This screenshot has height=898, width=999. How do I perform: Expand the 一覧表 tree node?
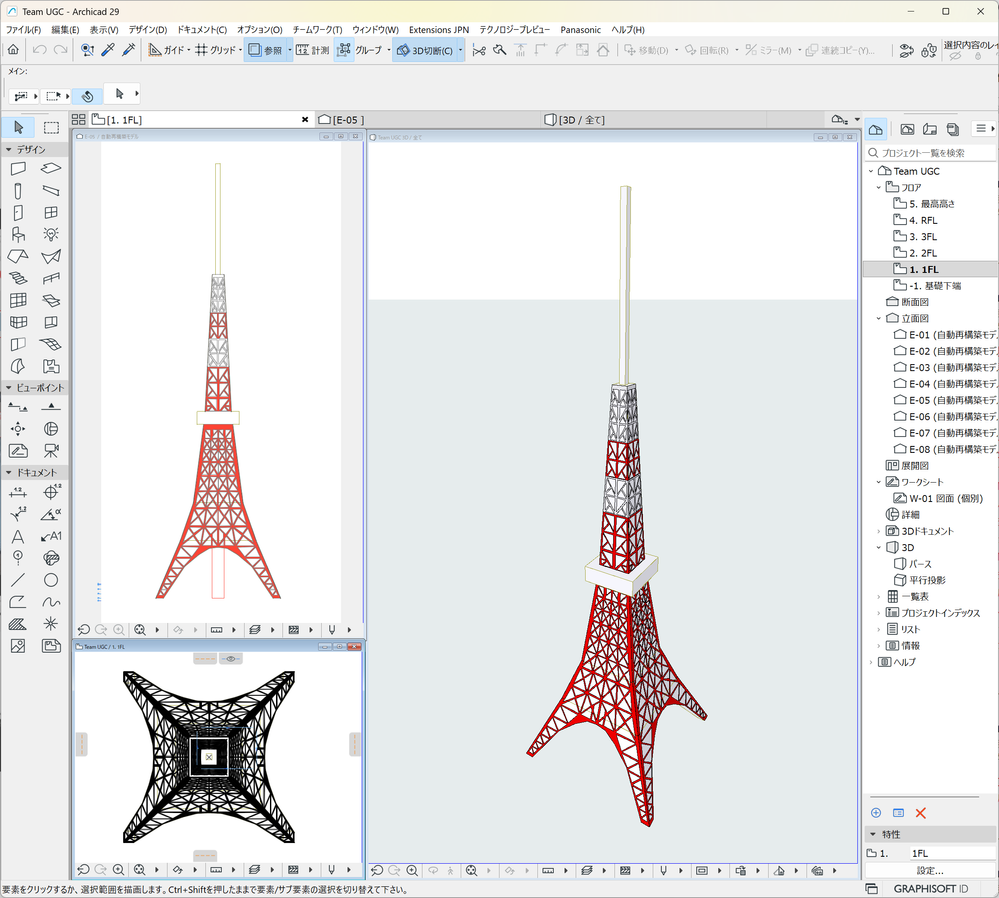tap(879, 597)
